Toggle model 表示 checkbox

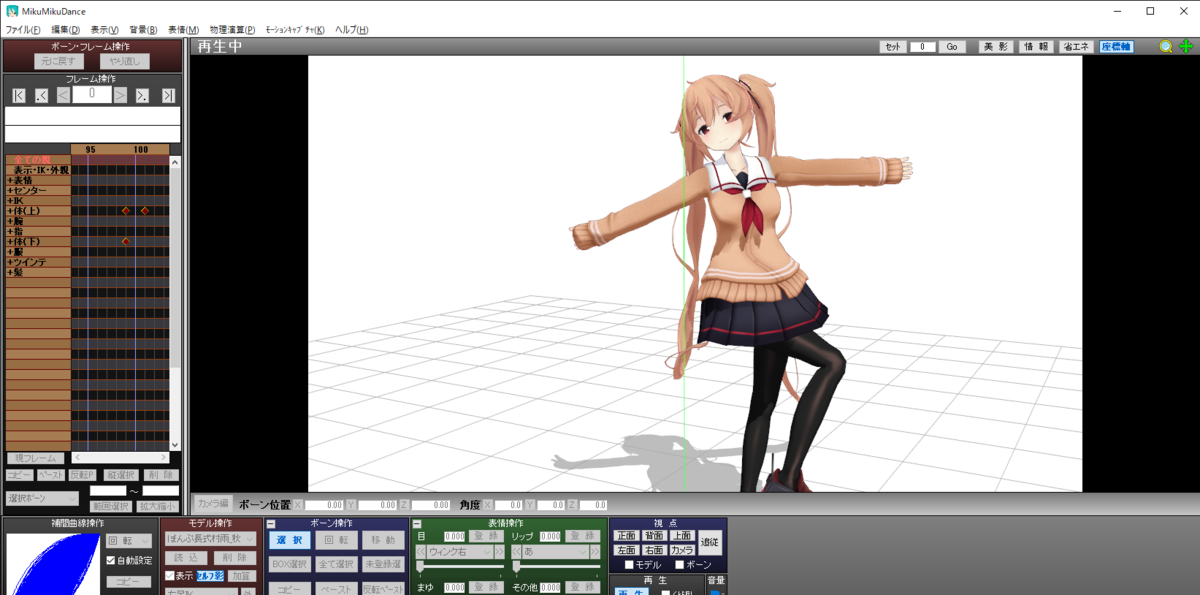click(x=169, y=576)
